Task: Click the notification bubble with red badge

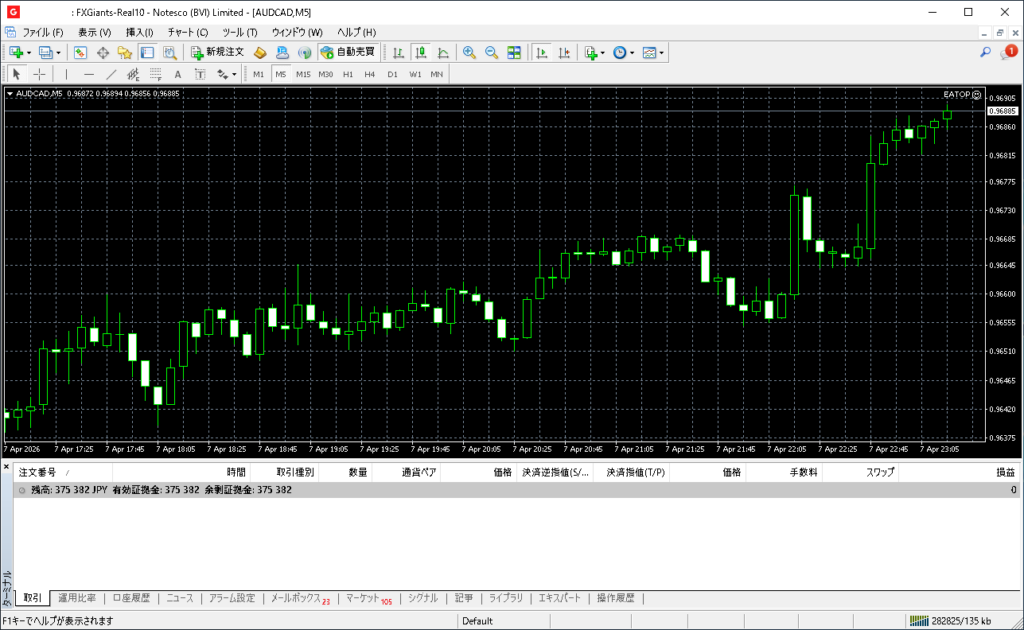Action: 1008,52
